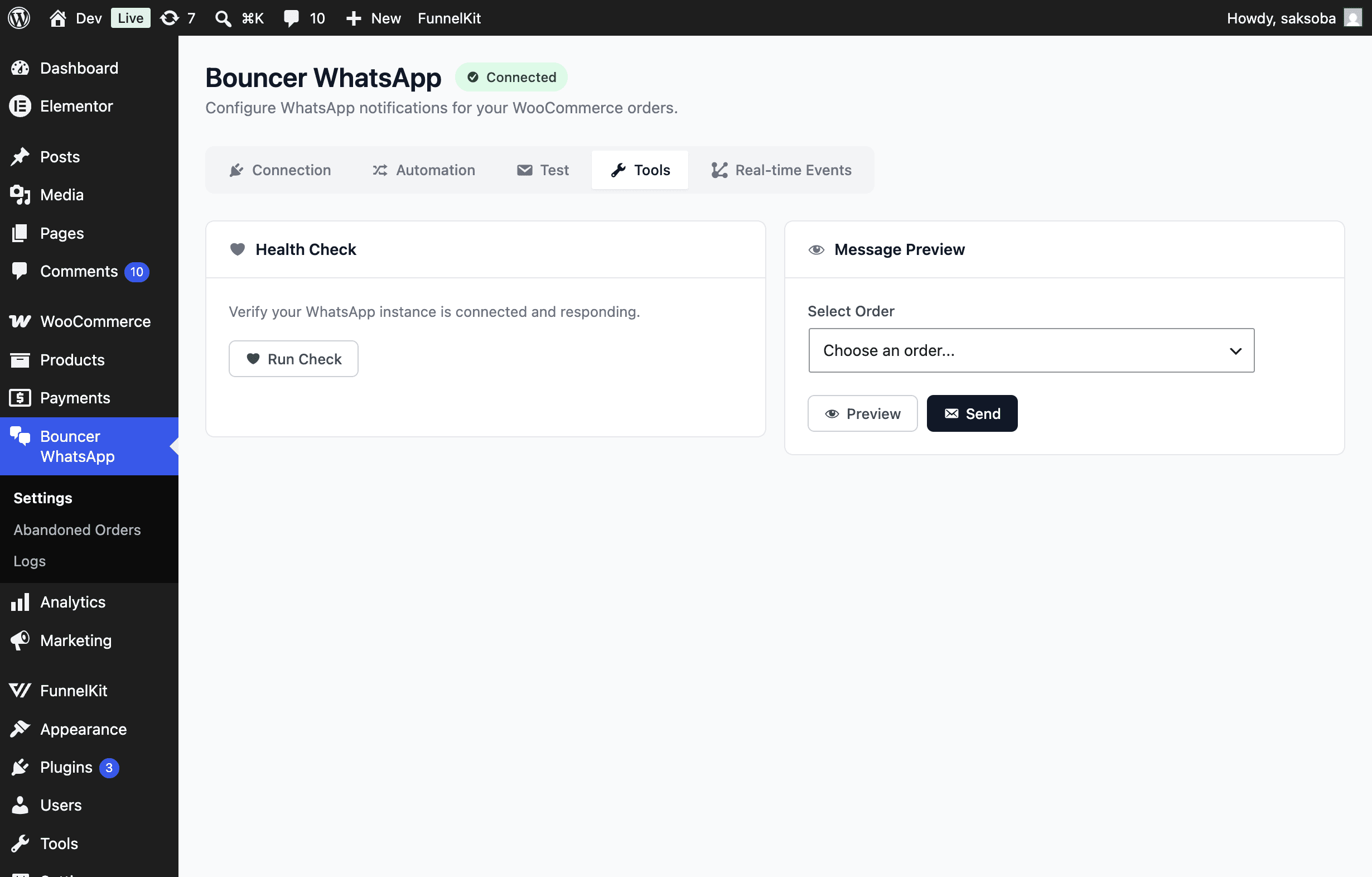The height and width of the screenshot is (877, 1372).
Task: Click the New admin bar label
Action: [386, 18]
